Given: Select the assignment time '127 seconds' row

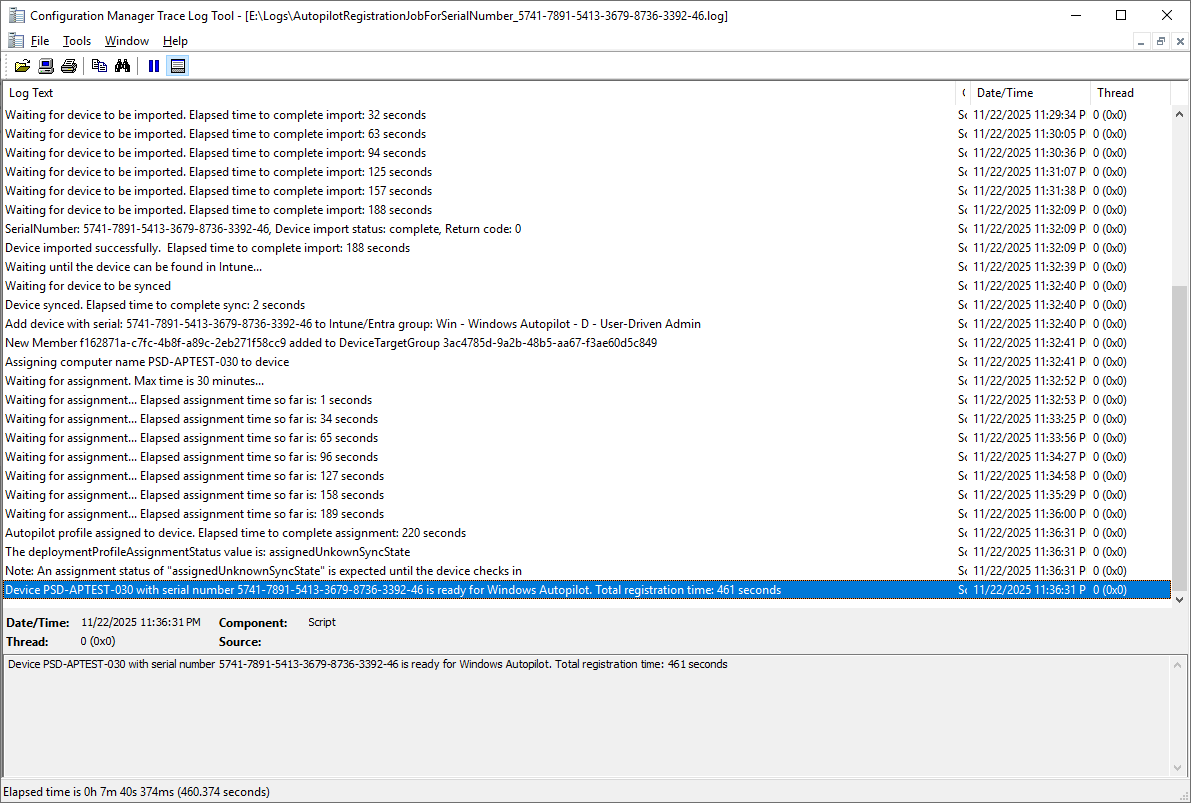Looking at the screenshot, I should (586, 476).
